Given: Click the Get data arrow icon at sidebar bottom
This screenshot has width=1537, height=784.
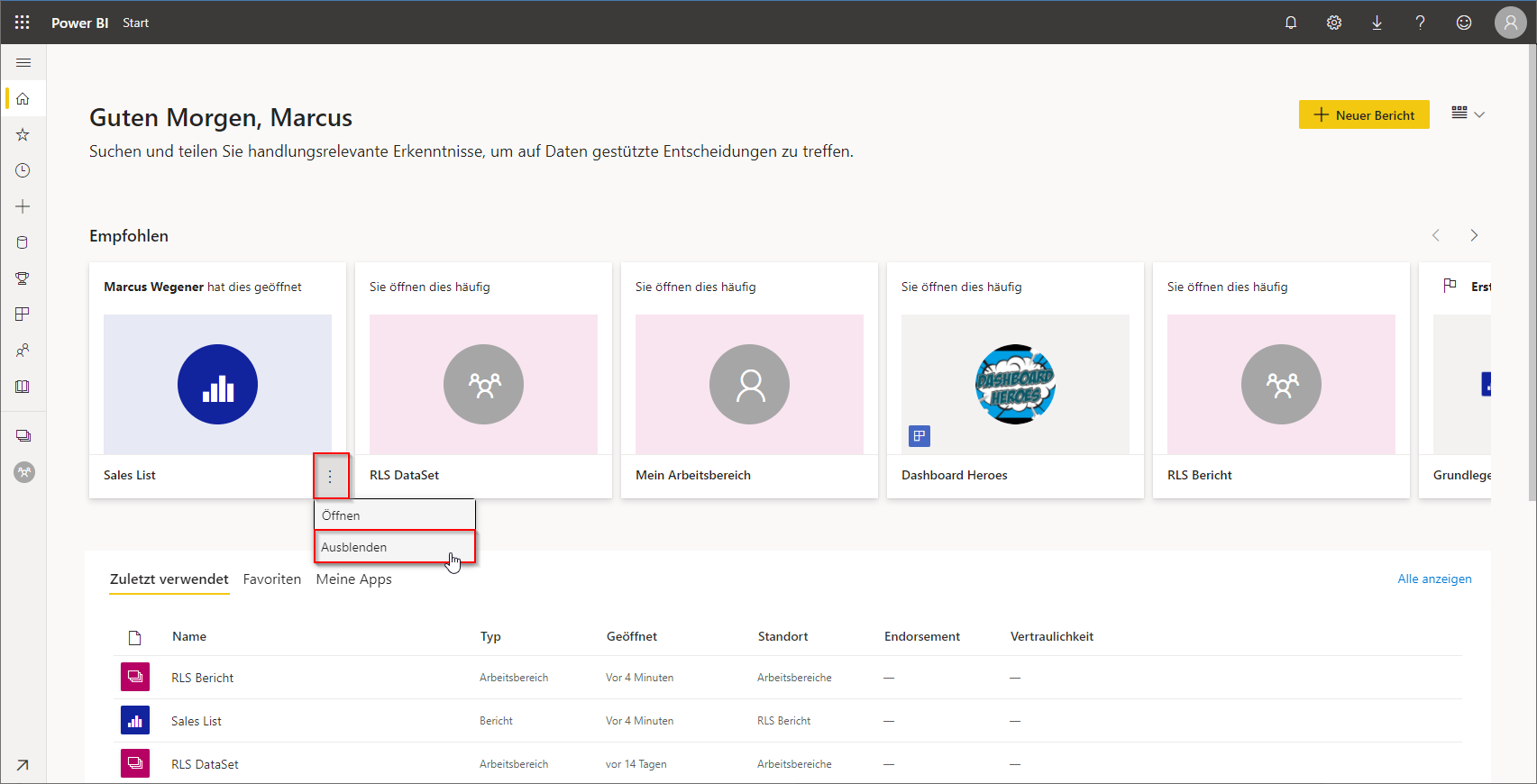Looking at the screenshot, I should (23, 765).
